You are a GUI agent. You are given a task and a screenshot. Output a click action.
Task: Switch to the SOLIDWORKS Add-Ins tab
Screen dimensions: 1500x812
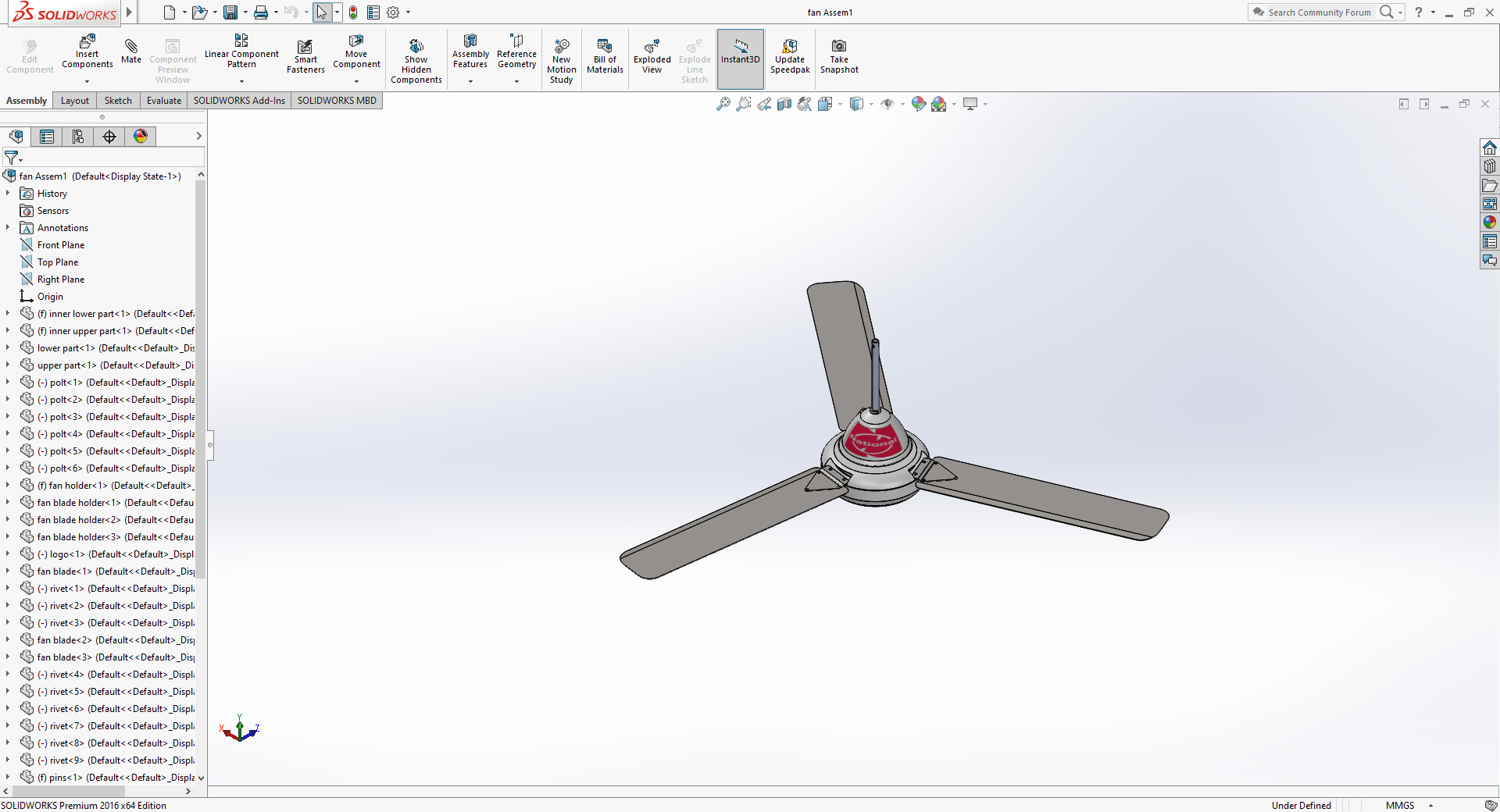239,101
